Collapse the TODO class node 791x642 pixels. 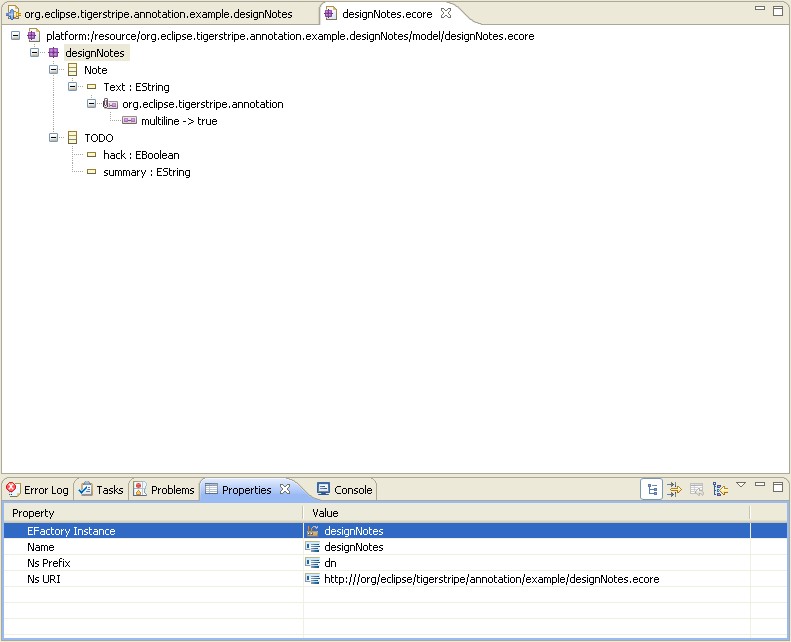[53, 137]
